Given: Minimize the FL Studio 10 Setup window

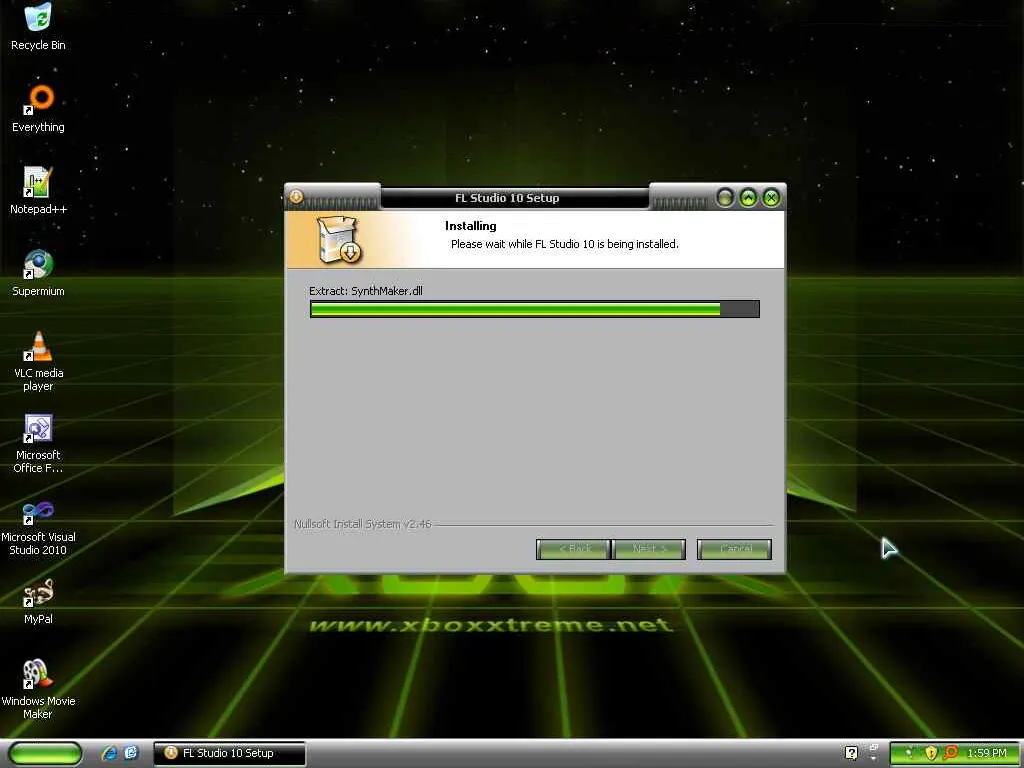Looking at the screenshot, I should [725, 197].
